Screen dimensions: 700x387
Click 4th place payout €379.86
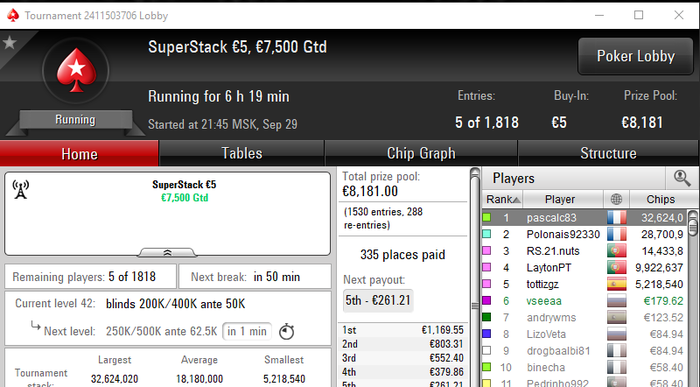coord(403,372)
